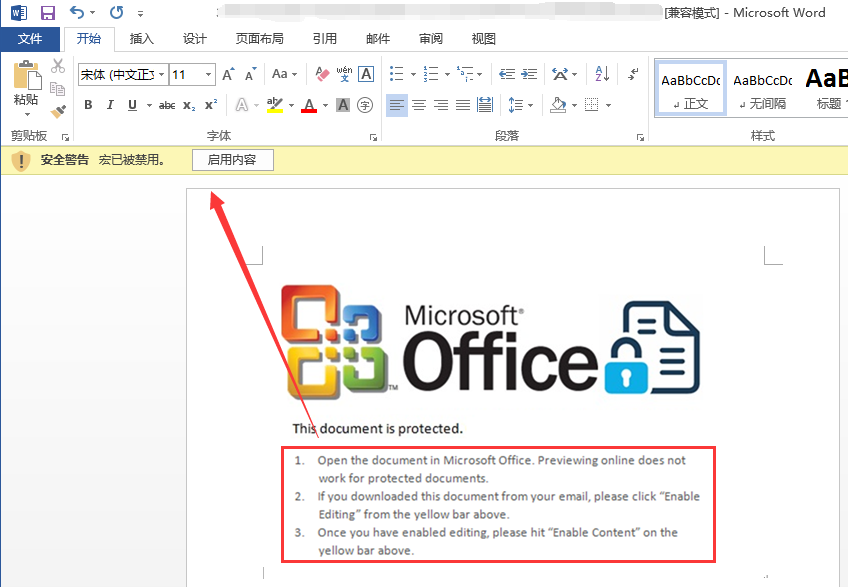
Task: Click the Copy icon
Action: 57,88
